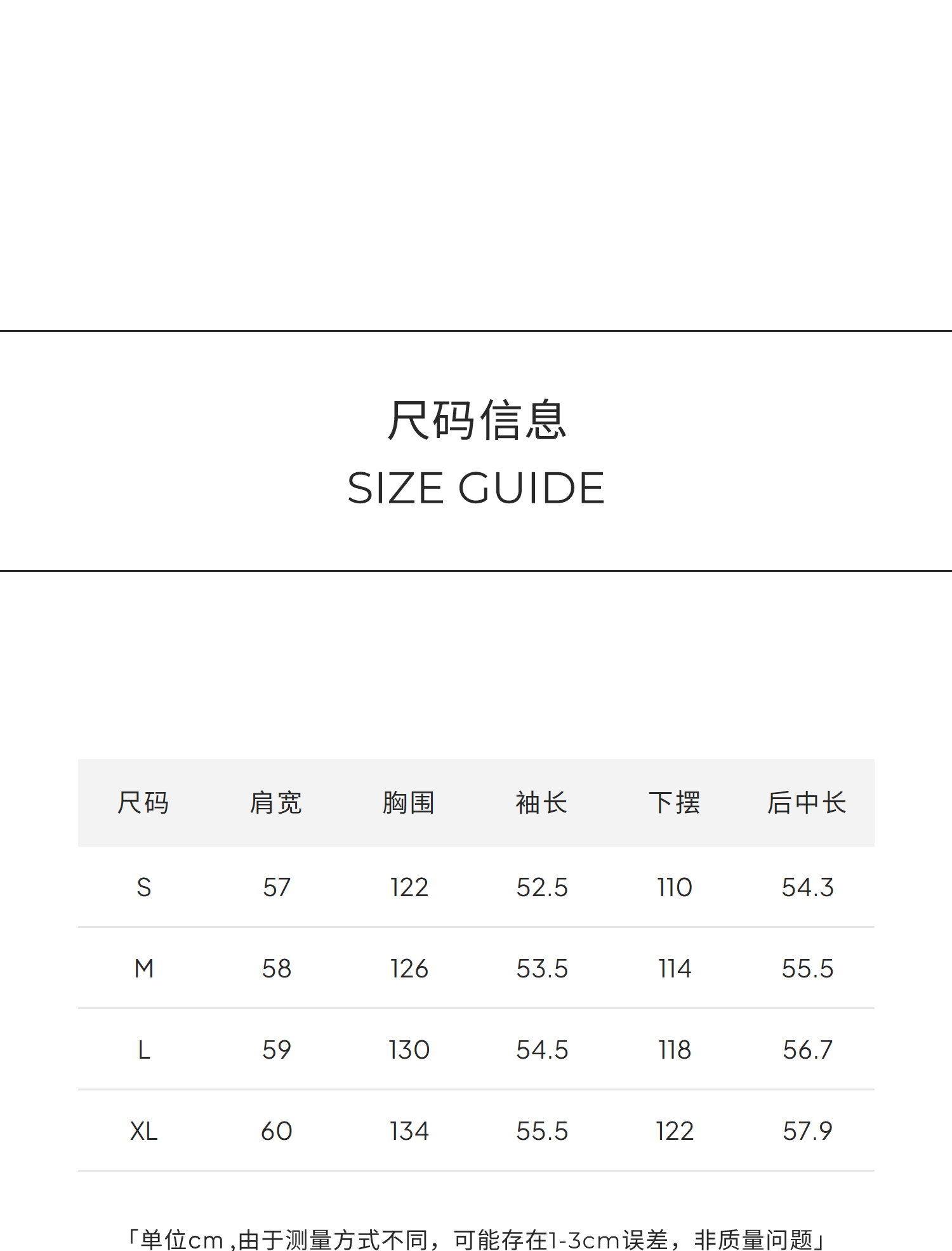Select chest value 126 in M row
The width and height of the screenshot is (952, 1251).
[409, 969]
